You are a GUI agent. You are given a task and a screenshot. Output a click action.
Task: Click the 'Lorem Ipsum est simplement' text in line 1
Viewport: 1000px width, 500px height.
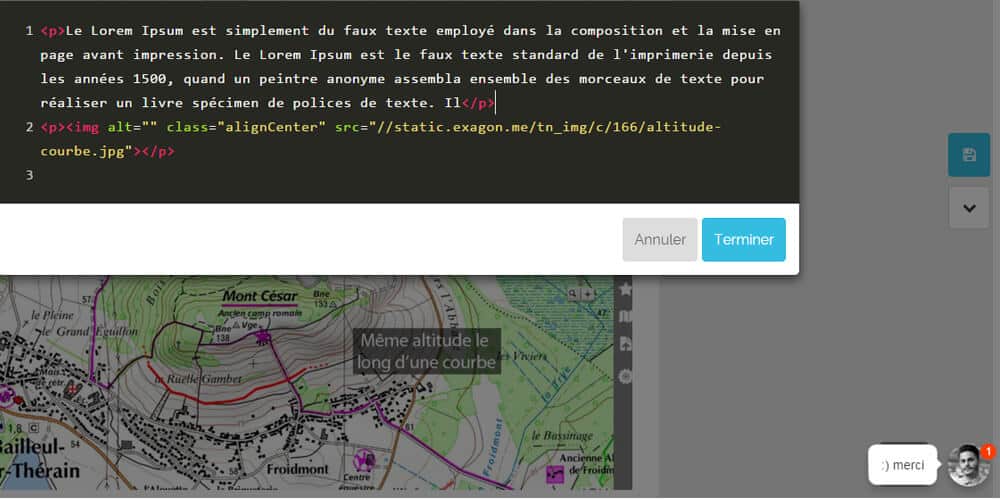coord(202,31)
